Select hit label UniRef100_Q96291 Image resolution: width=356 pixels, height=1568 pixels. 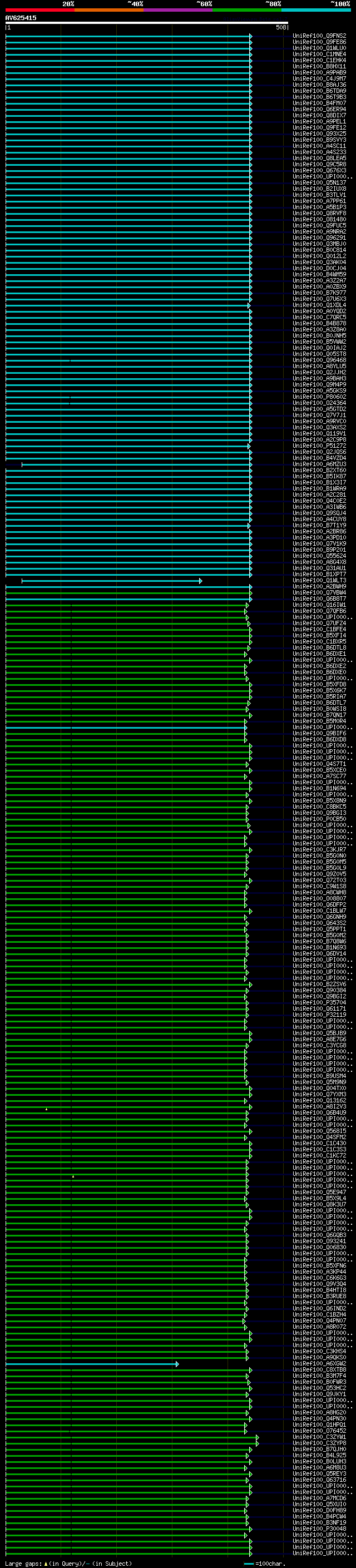click(319, 238)
